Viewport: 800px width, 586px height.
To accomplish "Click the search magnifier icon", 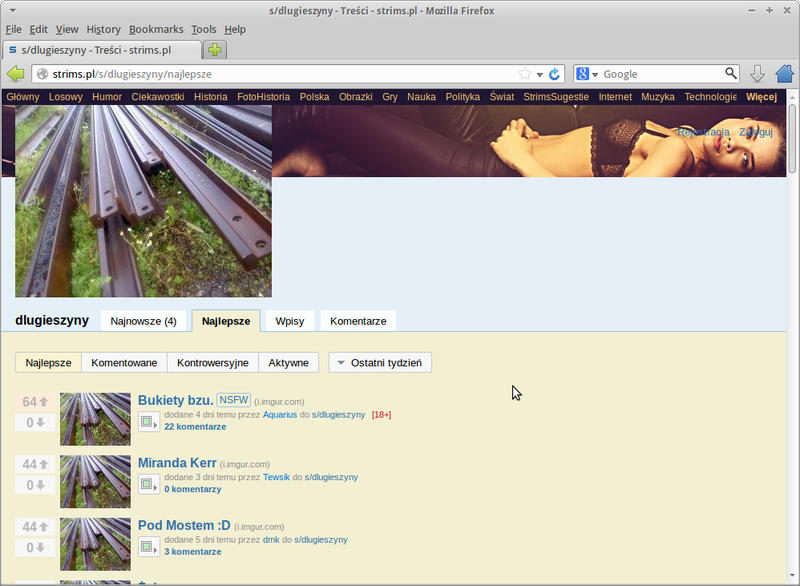I will [x=731, y=73].
